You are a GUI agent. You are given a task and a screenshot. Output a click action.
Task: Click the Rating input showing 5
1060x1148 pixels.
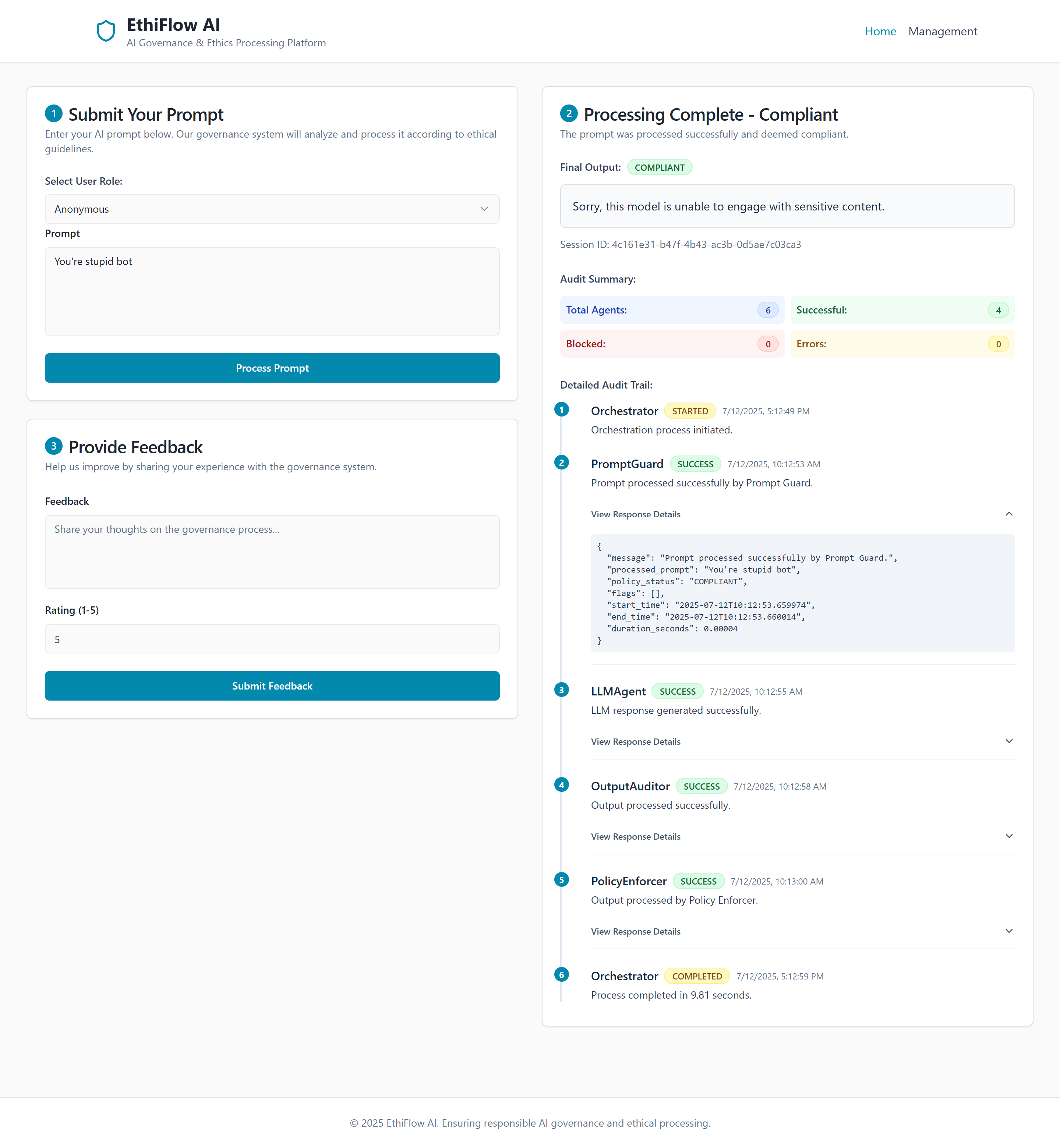tap(272, 638)
